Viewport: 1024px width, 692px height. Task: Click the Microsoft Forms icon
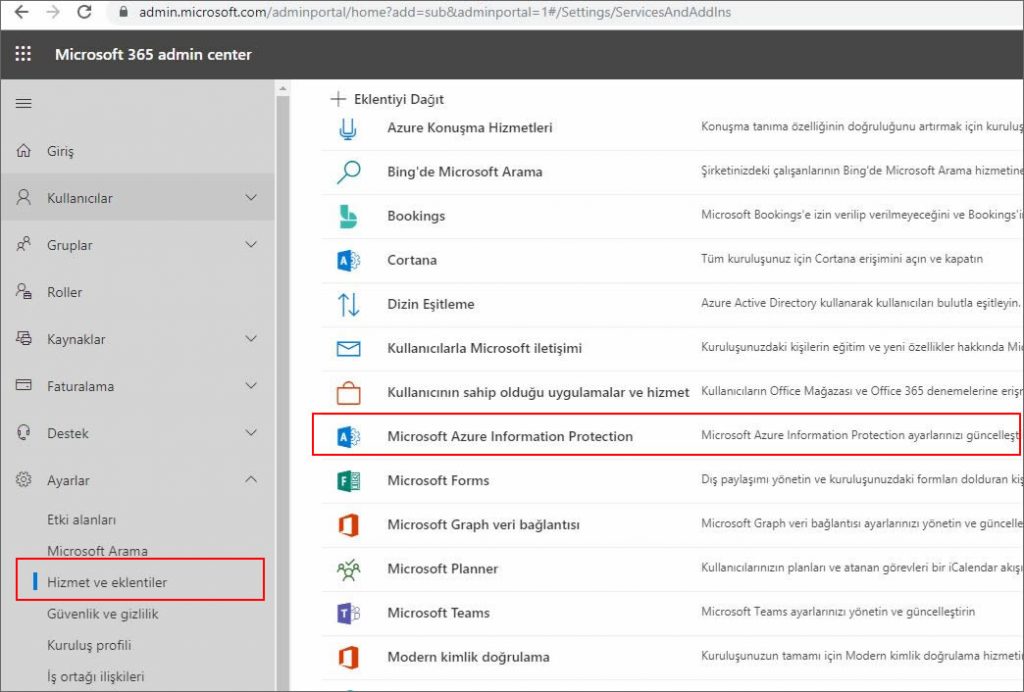click(x=348, y=481)
